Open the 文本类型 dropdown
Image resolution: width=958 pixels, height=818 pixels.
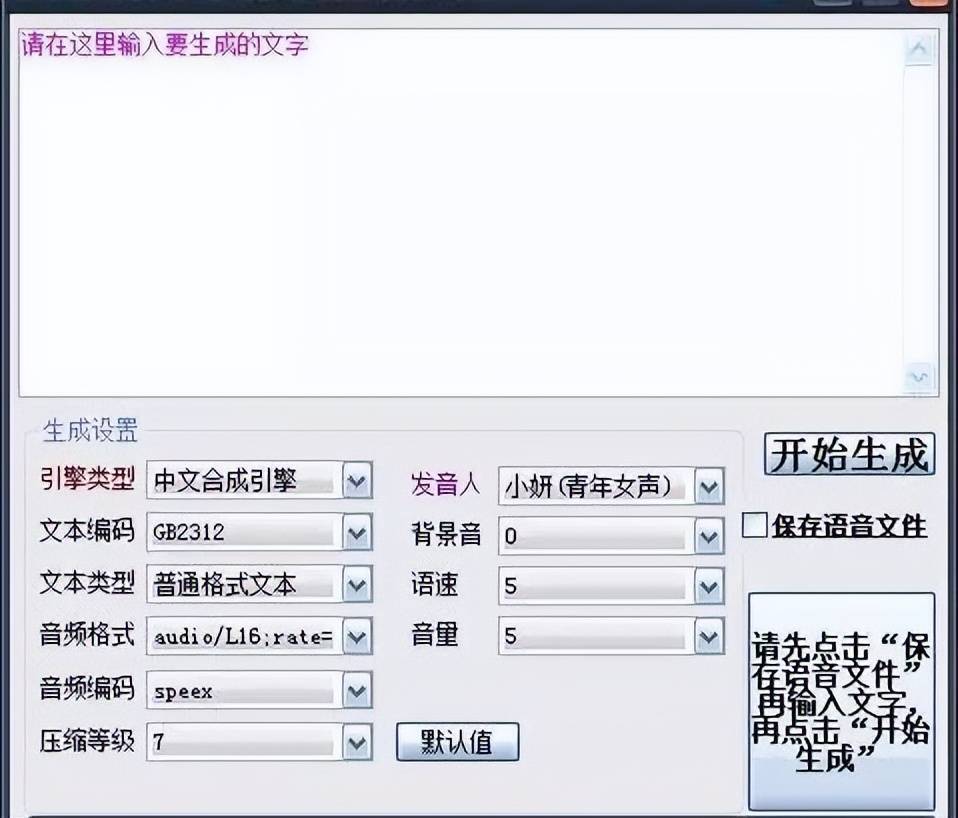coord(355,585)
